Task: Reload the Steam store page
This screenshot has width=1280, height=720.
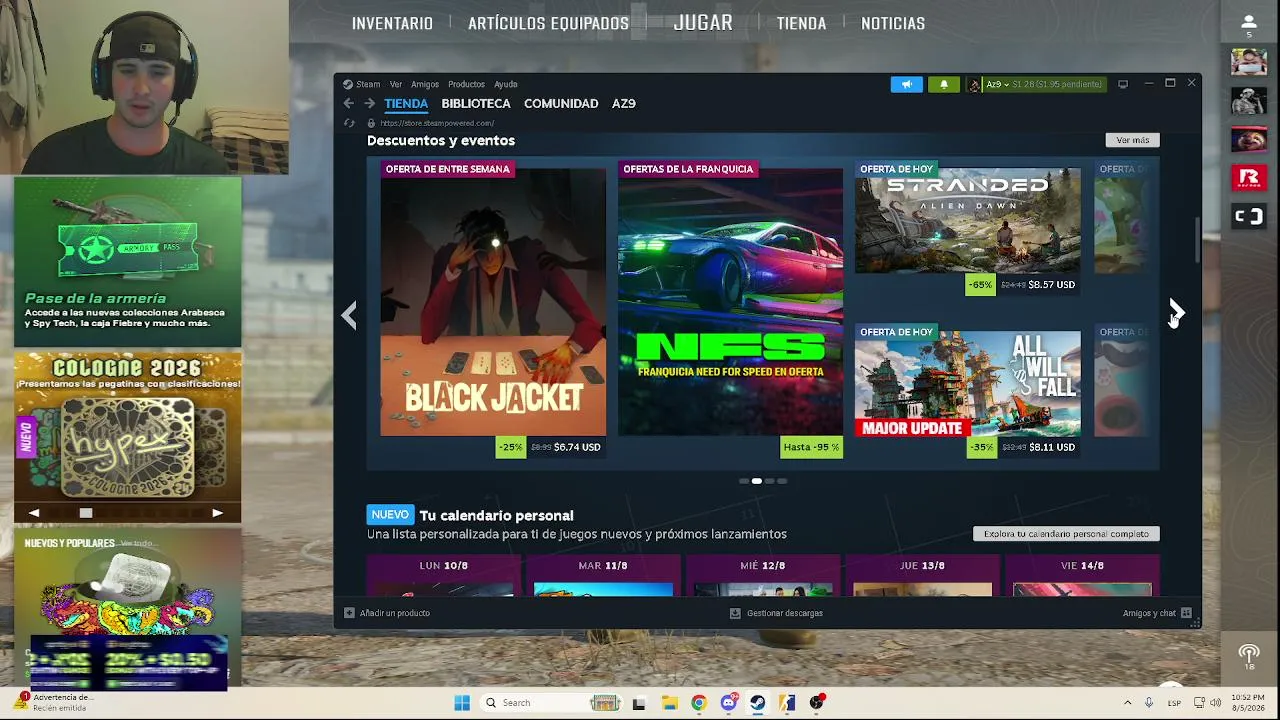Action: (349, 123)
